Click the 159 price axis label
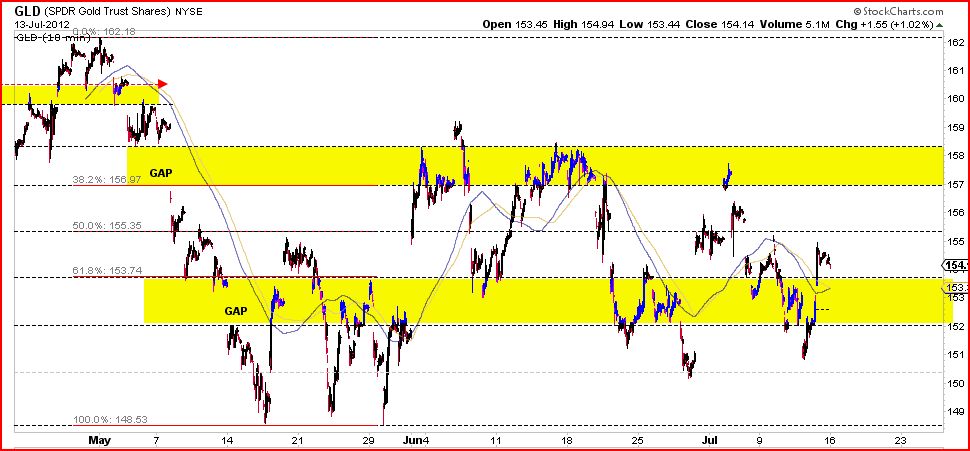This screenshot has width=970, height=451. tap(956, 127)
